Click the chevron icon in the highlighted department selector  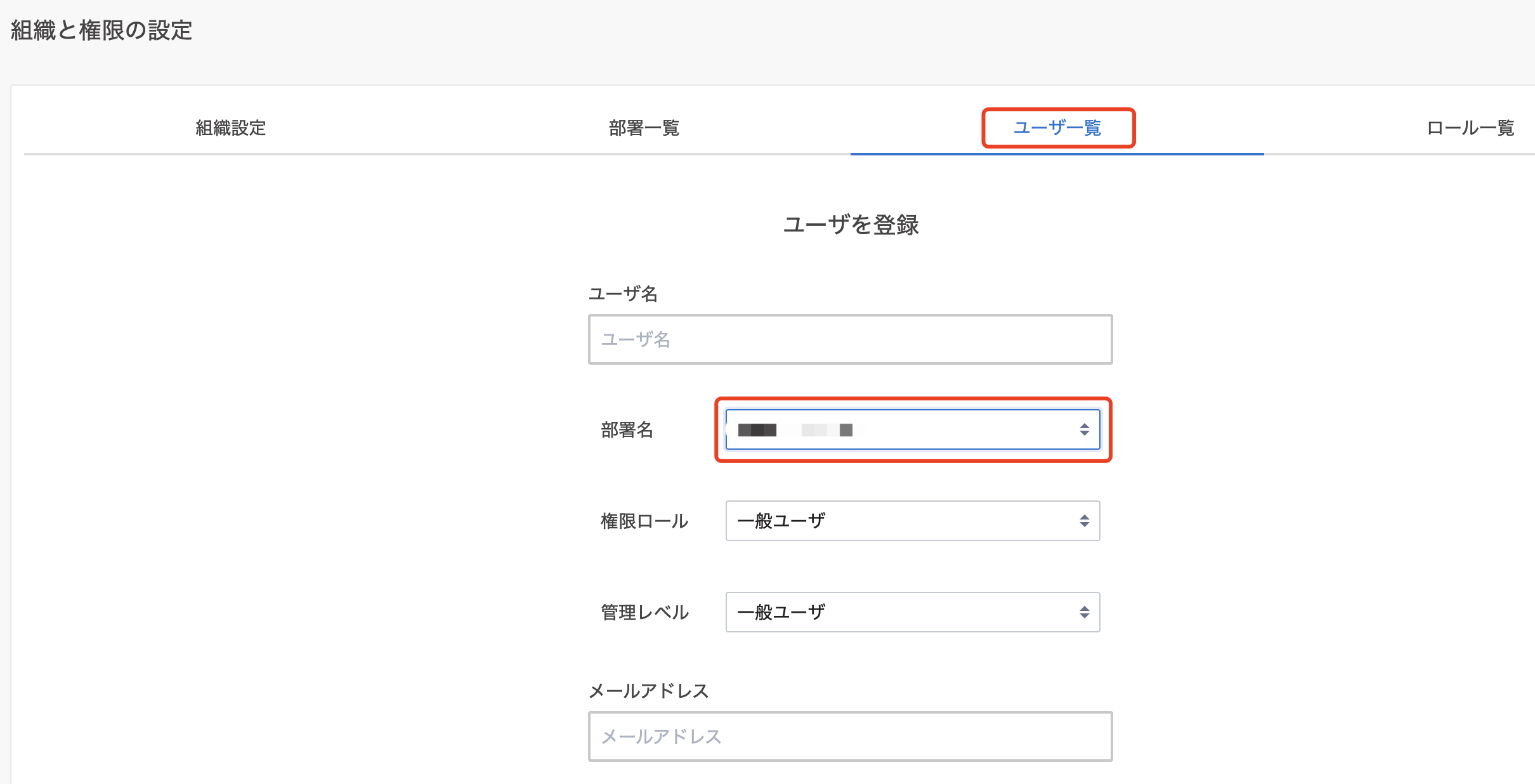tap(1085, 429)
